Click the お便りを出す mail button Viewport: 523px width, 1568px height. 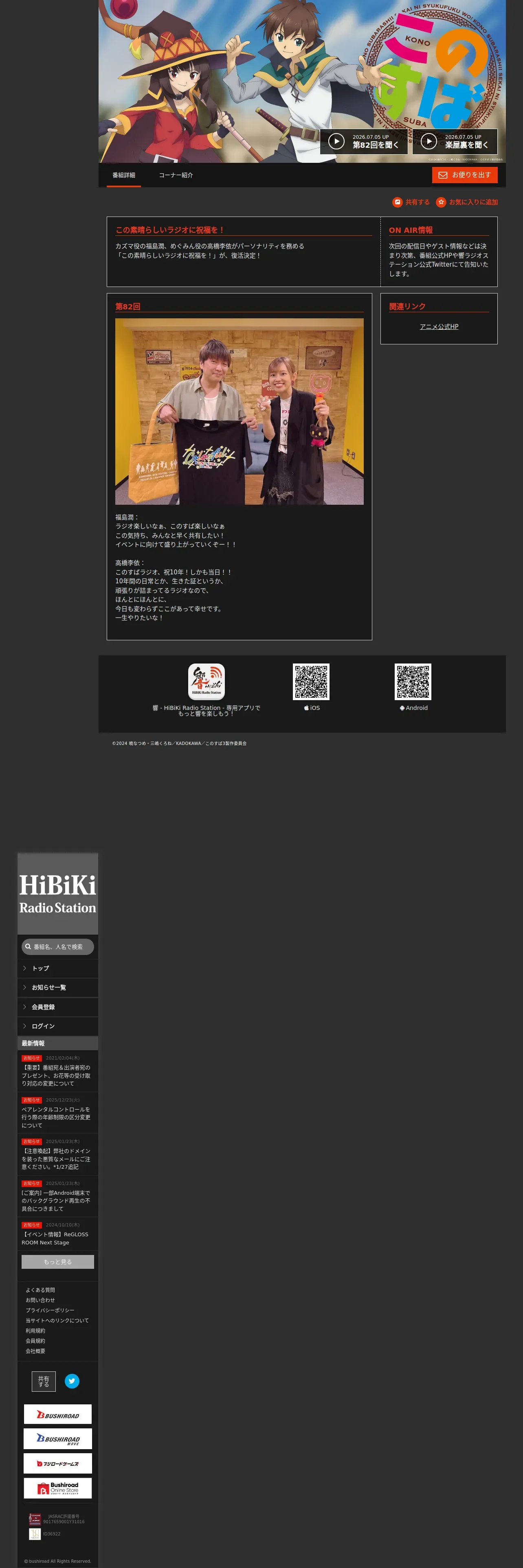(465, 175)
